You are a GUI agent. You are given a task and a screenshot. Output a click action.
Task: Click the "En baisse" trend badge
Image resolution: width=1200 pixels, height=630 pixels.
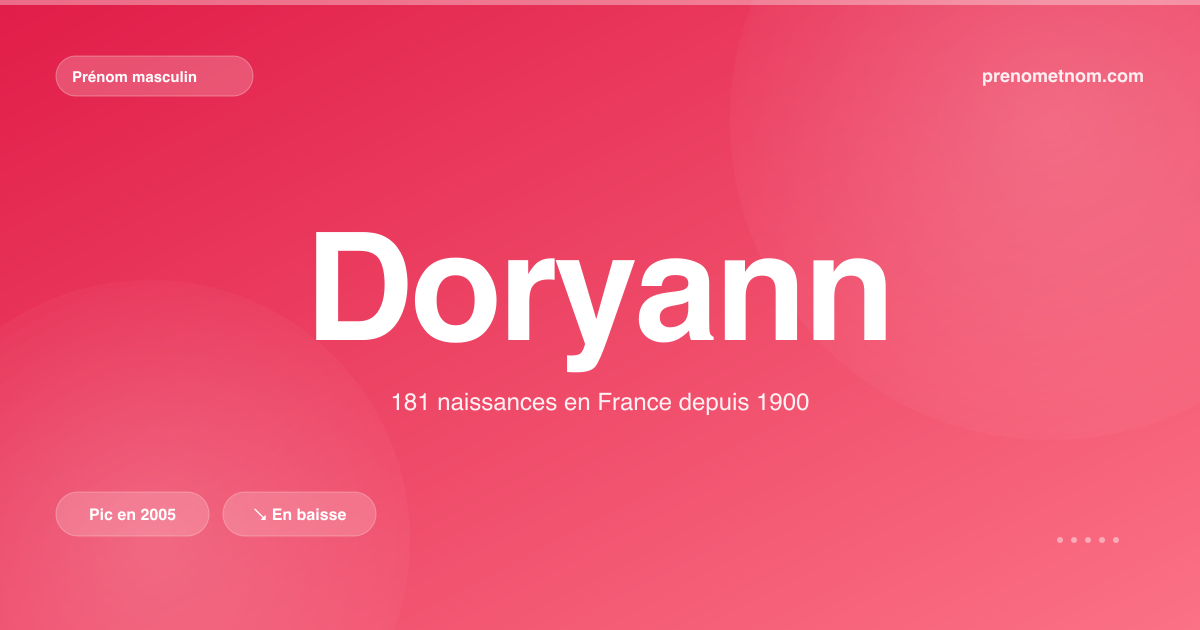[299, 514]
